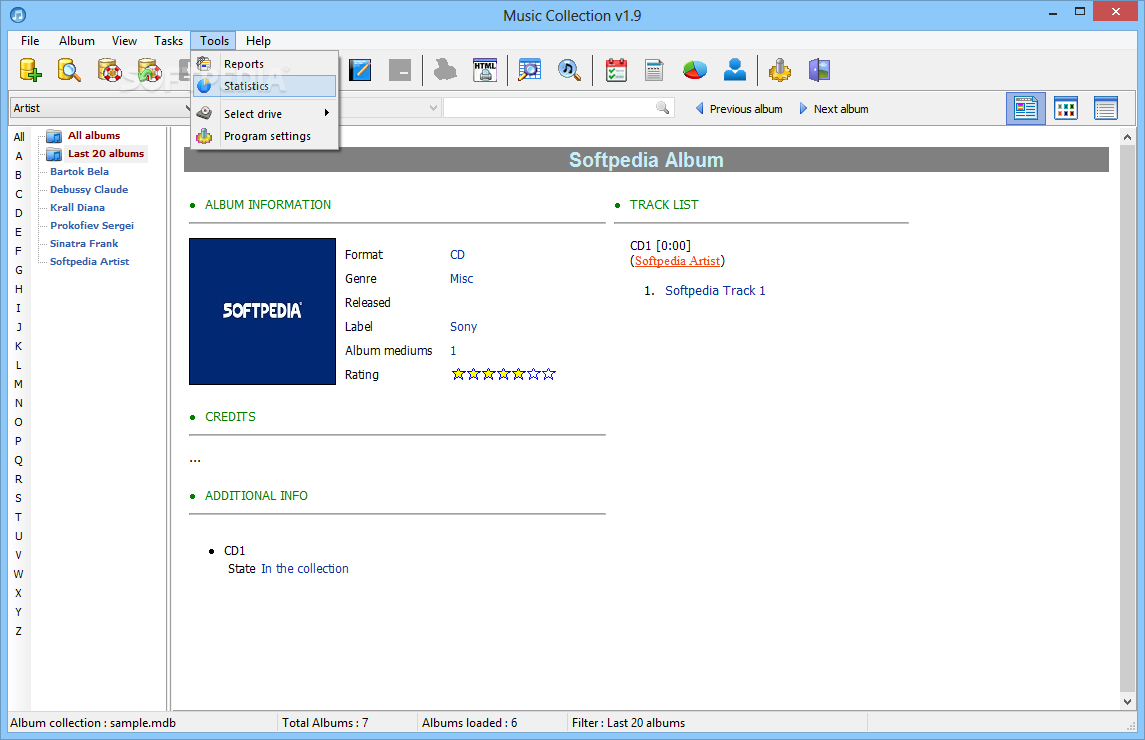Switch to list table view
Viewport: 1145px width, 740px height.
click(x=1106, y=109)
